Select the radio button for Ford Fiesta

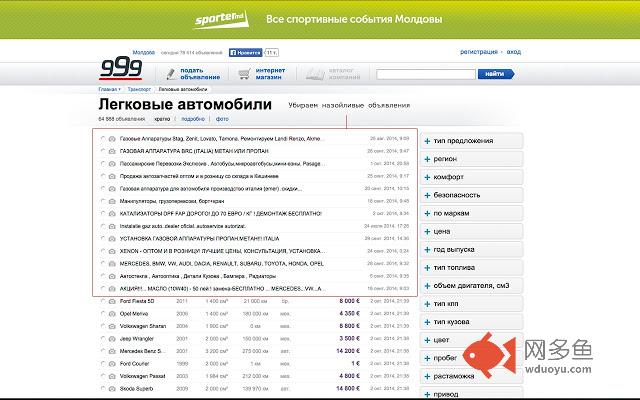coord(103,301)
